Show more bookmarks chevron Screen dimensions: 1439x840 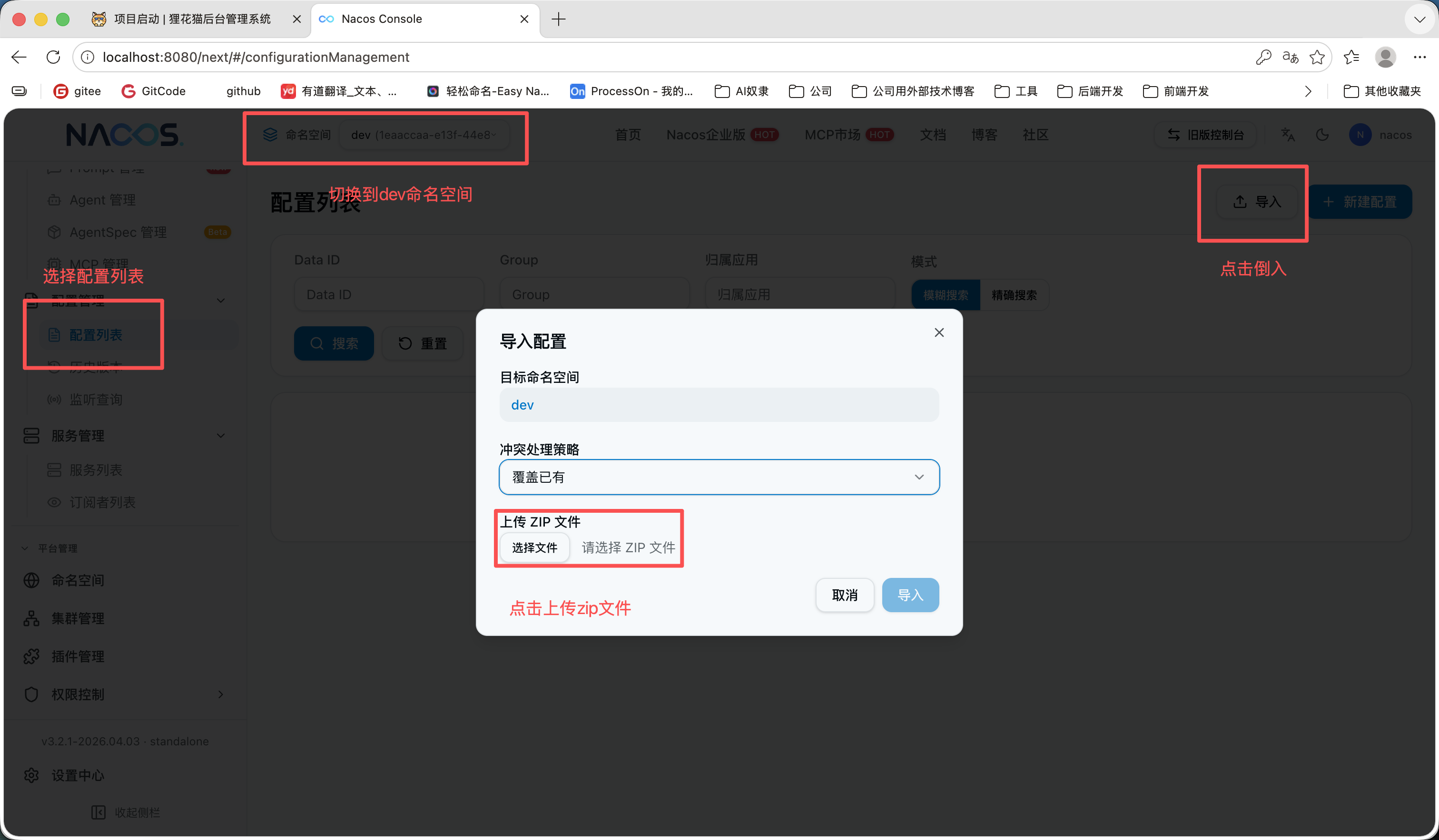[1308, 91]
